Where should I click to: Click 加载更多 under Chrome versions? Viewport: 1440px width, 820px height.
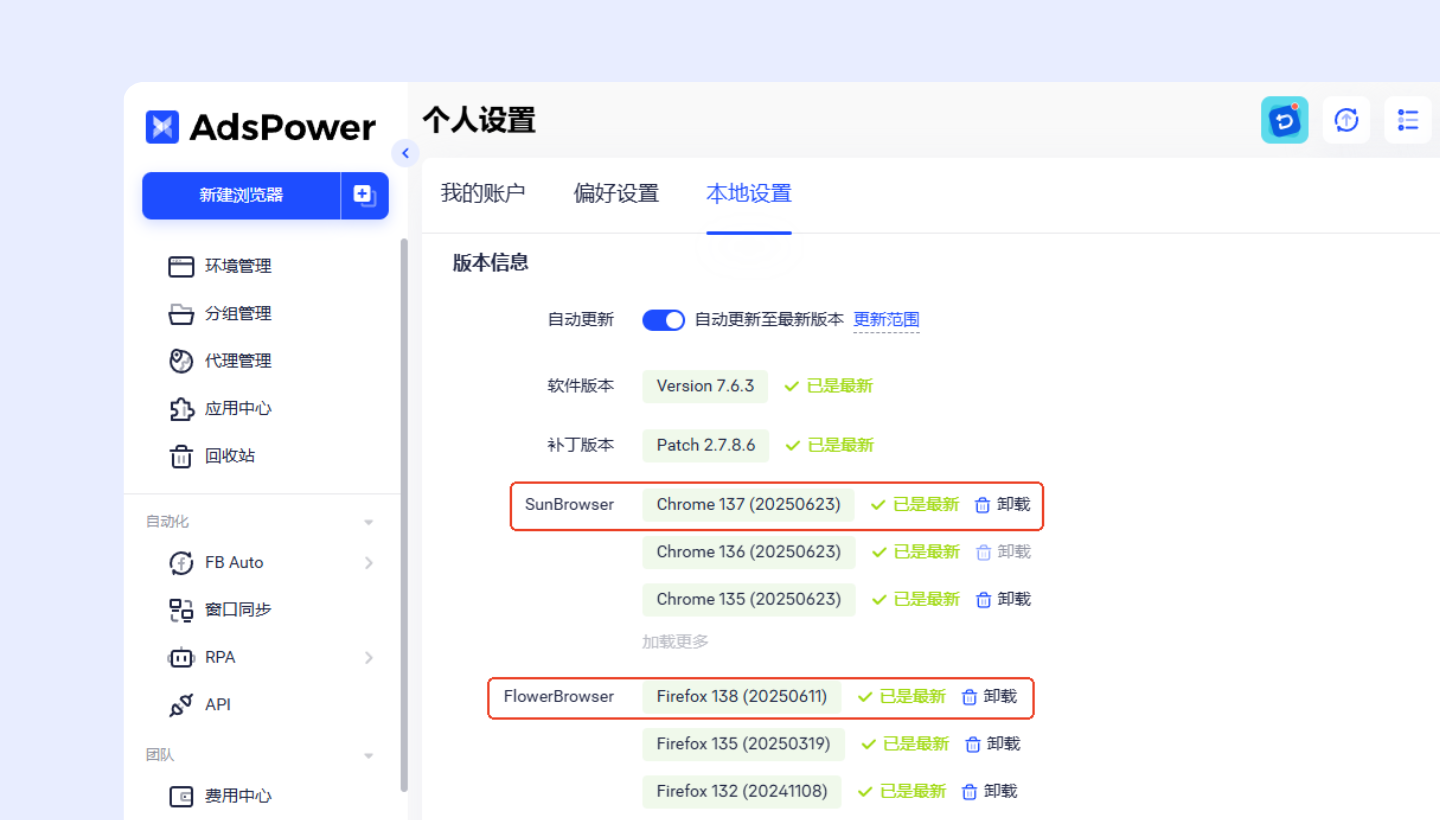pyautogui.click(x=675, y=642)
